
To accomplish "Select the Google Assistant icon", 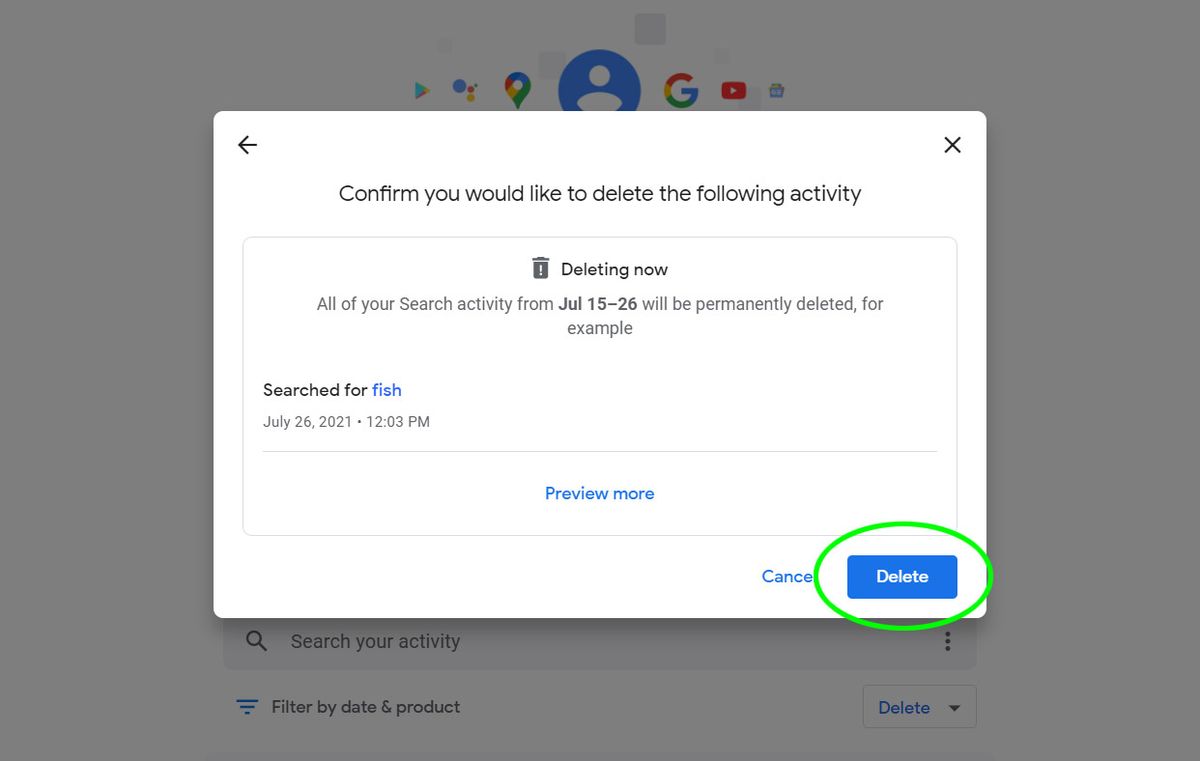I will 464,90.
